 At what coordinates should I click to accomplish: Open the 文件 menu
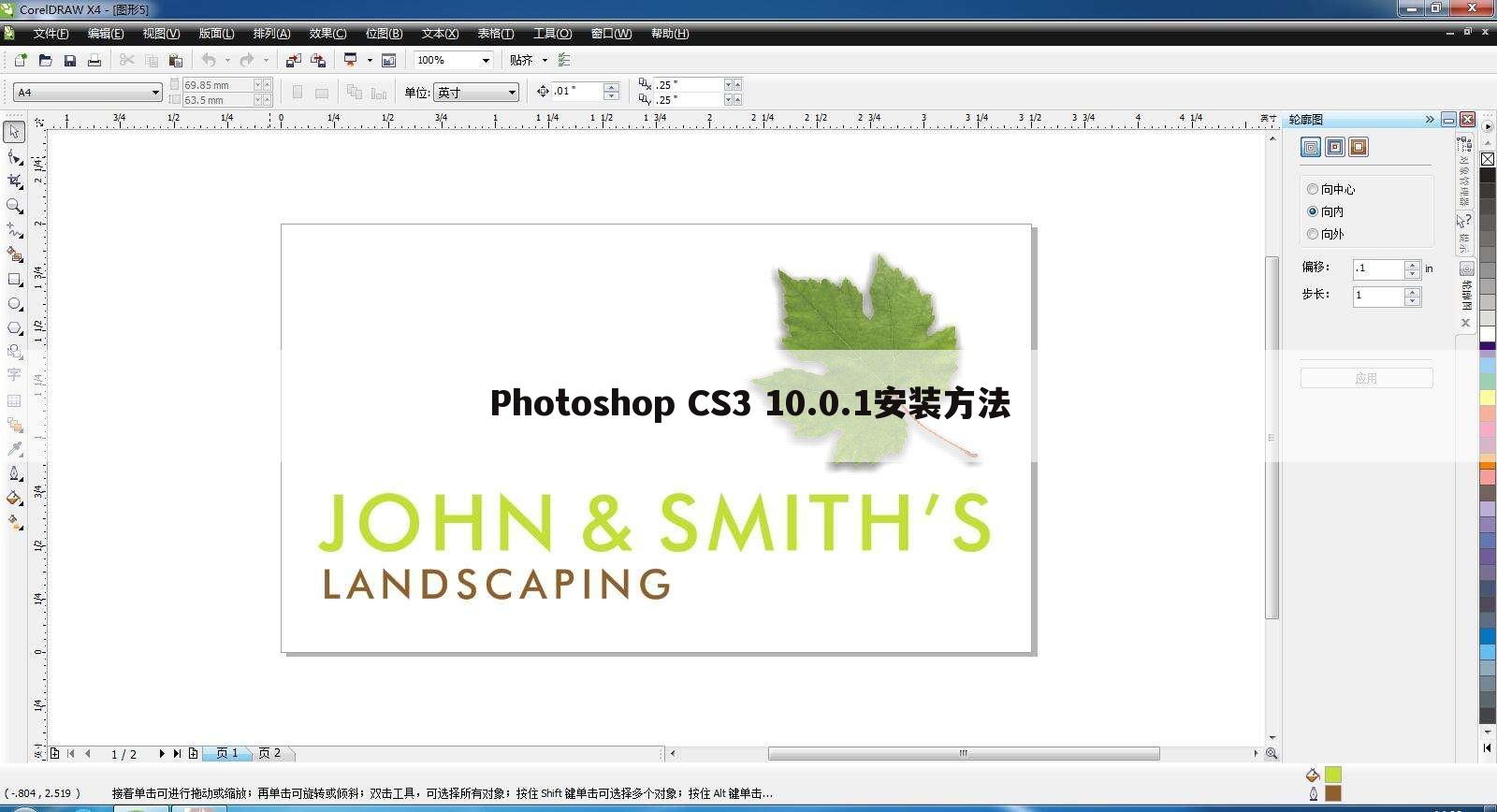pyautogui.click(x=51, y=34)
